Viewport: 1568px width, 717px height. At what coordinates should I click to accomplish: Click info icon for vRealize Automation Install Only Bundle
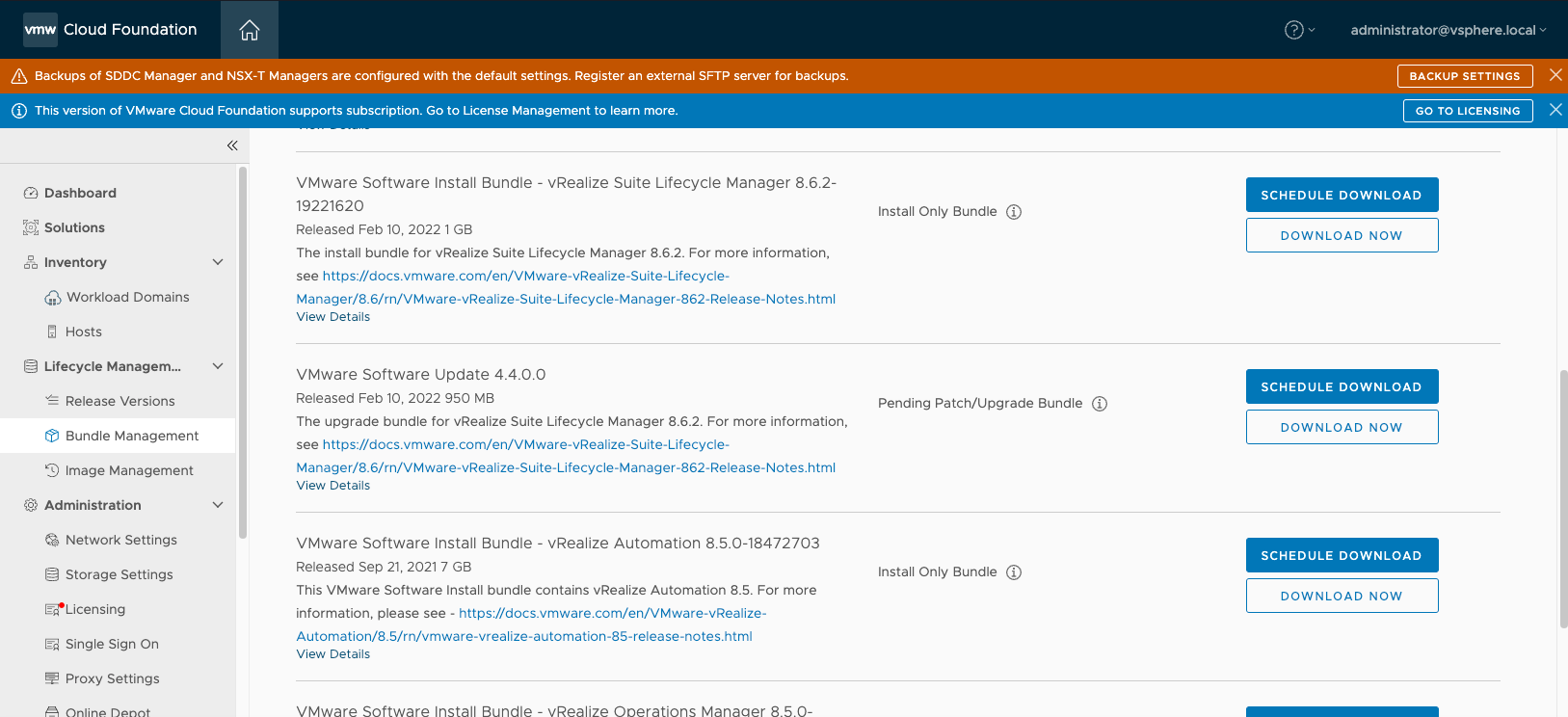click(x=1014, y=572)
